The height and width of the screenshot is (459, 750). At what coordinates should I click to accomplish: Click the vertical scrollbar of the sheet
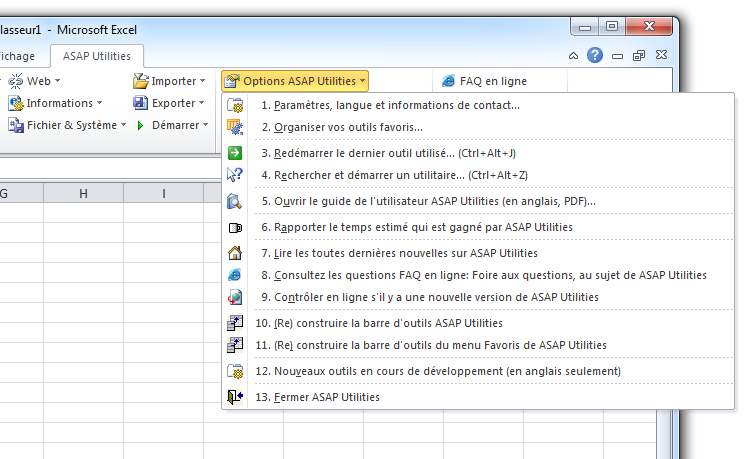(663, 434)
